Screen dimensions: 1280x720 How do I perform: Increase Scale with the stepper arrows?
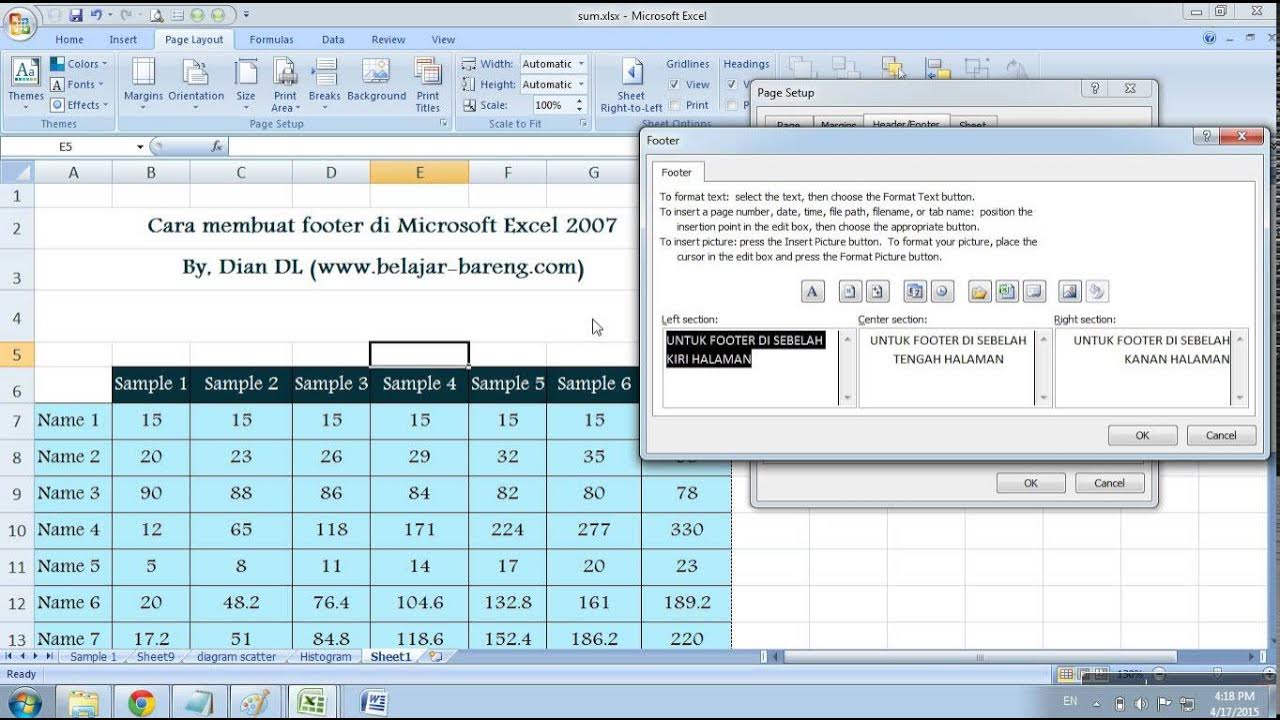tap(579, 101)
